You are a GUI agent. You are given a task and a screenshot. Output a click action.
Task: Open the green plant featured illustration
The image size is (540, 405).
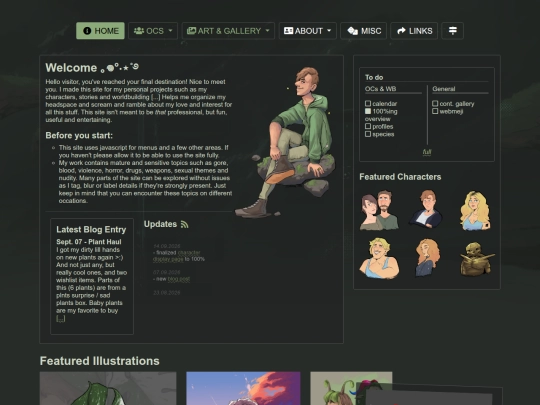[x=108, y=388]
